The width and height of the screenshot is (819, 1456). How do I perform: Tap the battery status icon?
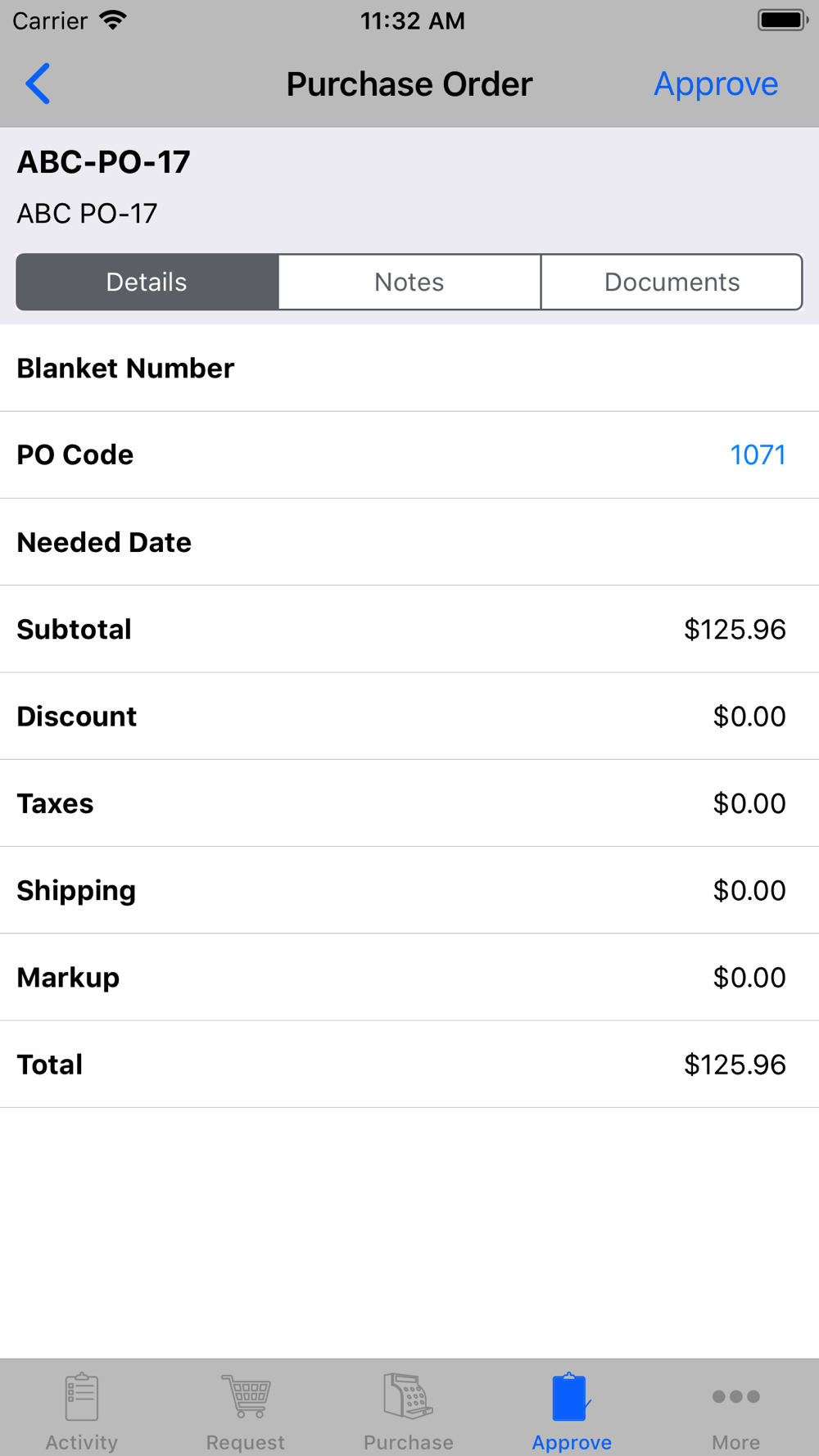(782, 20)
